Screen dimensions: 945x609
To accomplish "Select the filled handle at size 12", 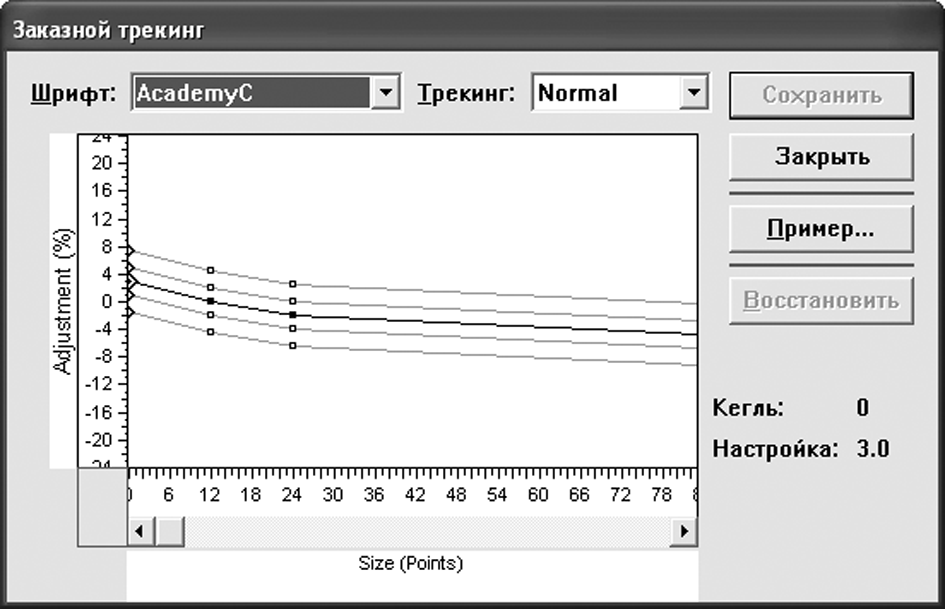I will [210, 301].
